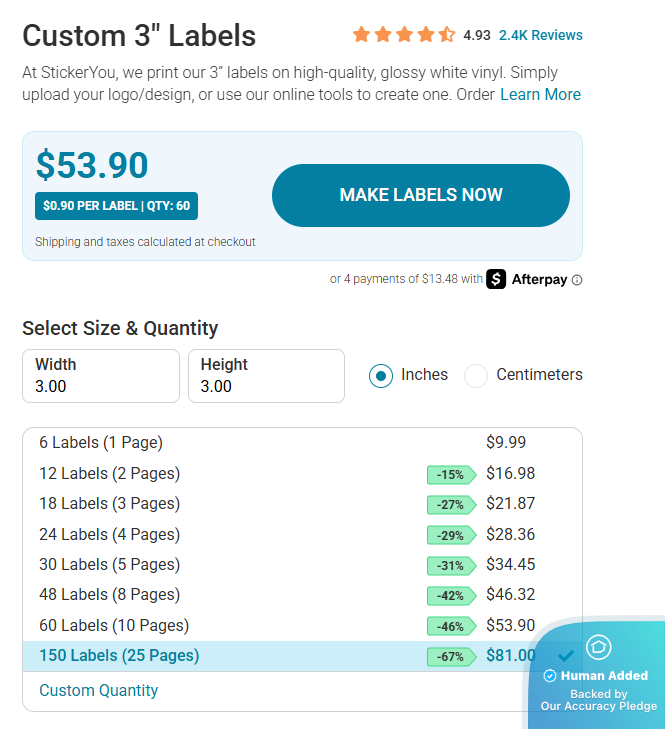Open the Learn More link
Viewport: 665px width, 729px height.
tap(540, 94)
